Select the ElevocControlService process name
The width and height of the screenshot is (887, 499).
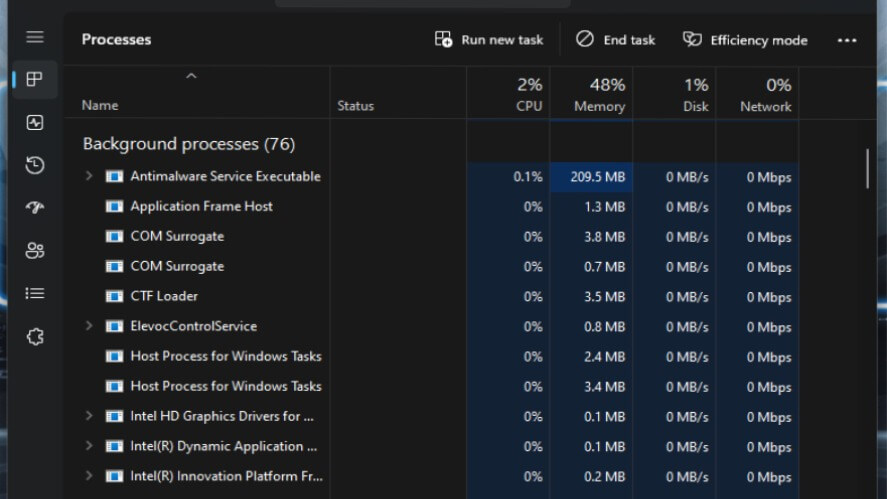(193, 326)
